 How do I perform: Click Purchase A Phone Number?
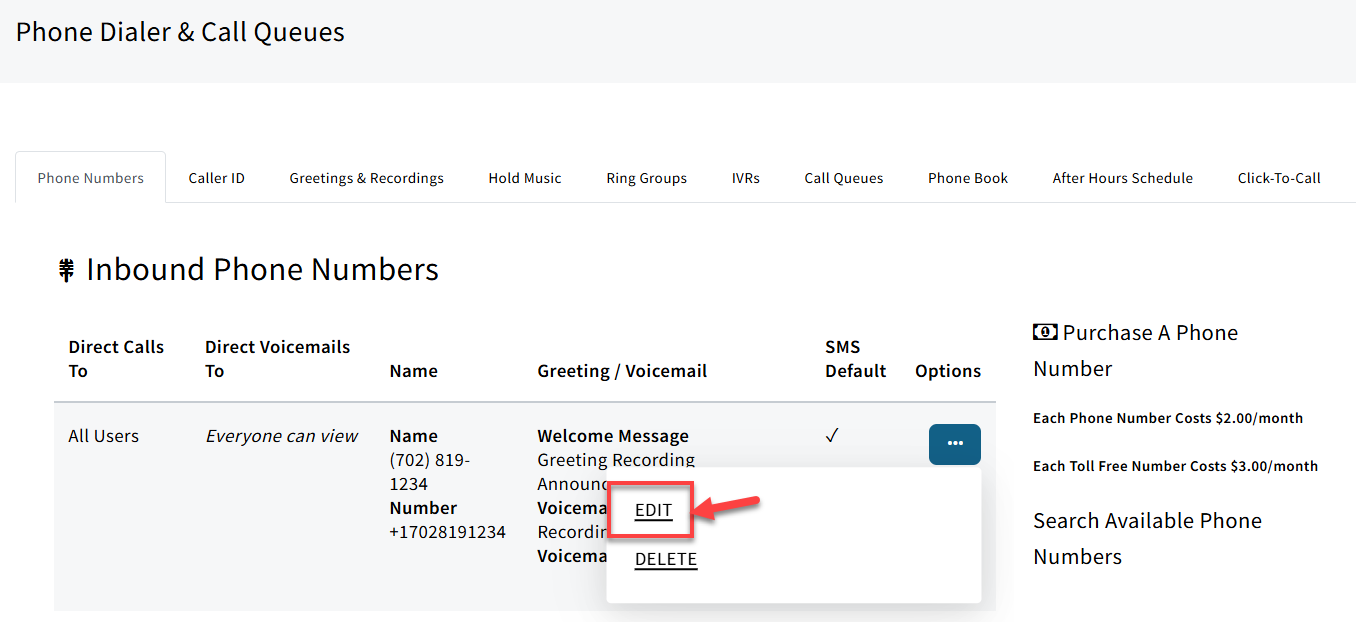[1135, 350]
